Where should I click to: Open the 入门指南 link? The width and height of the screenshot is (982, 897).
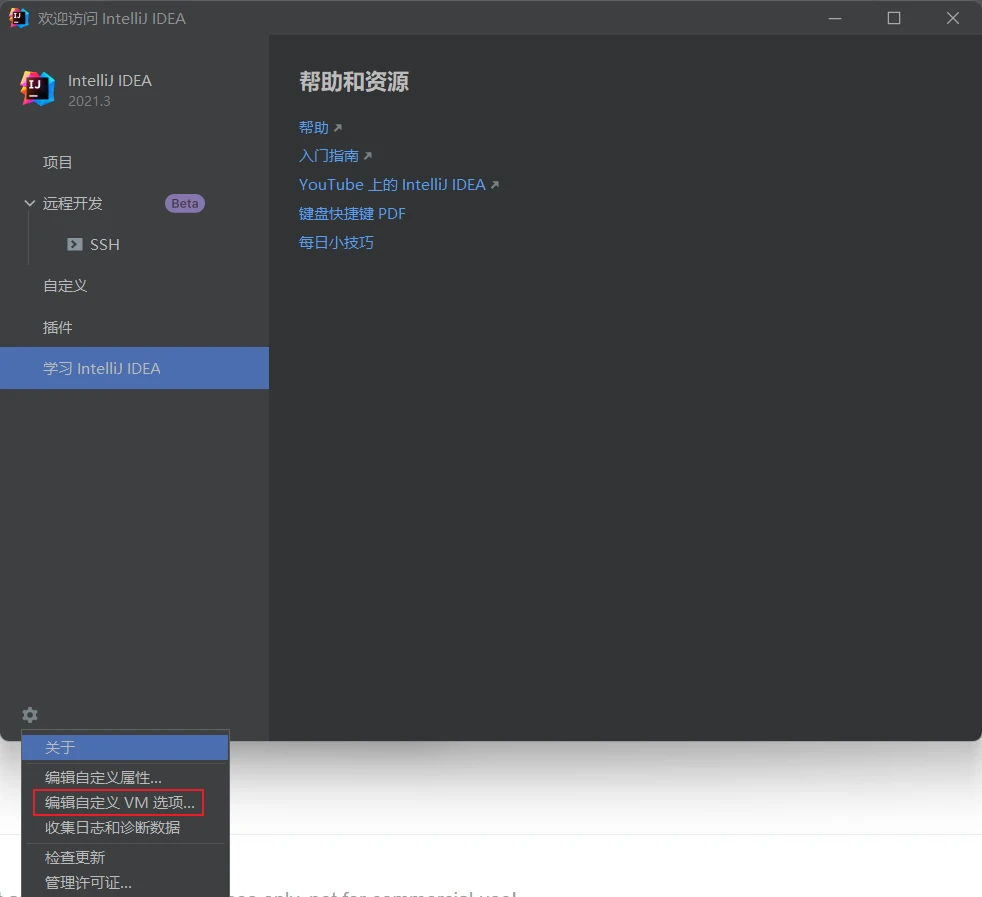click(329, 156)
